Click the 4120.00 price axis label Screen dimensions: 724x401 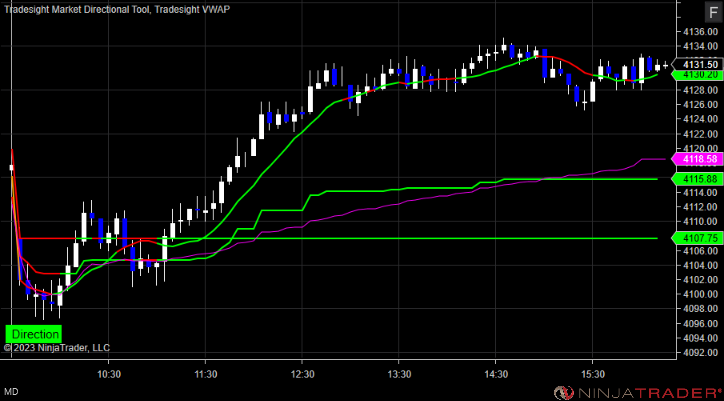coord(701,149)
